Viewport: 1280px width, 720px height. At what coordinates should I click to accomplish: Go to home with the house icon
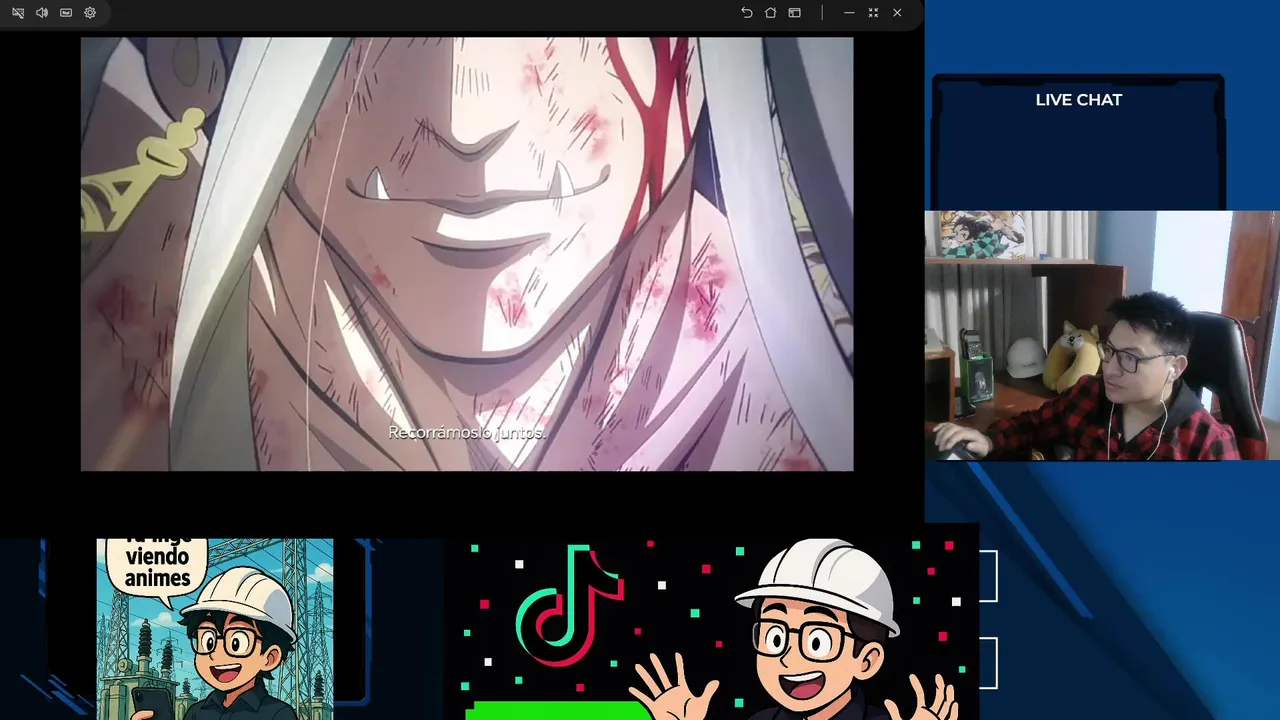(x=770, y=13)
